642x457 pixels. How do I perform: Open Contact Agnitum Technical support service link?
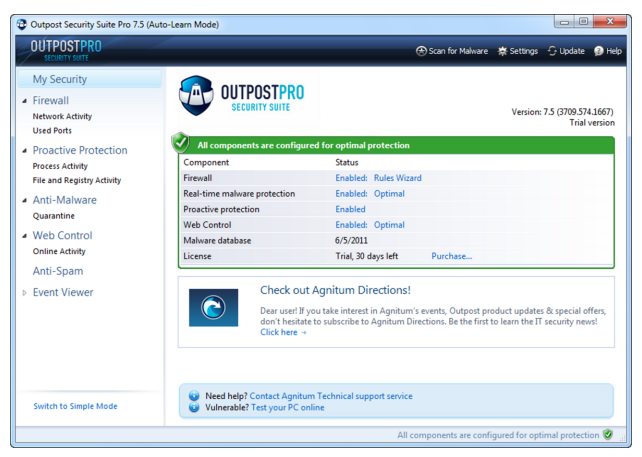click(331, 396)
